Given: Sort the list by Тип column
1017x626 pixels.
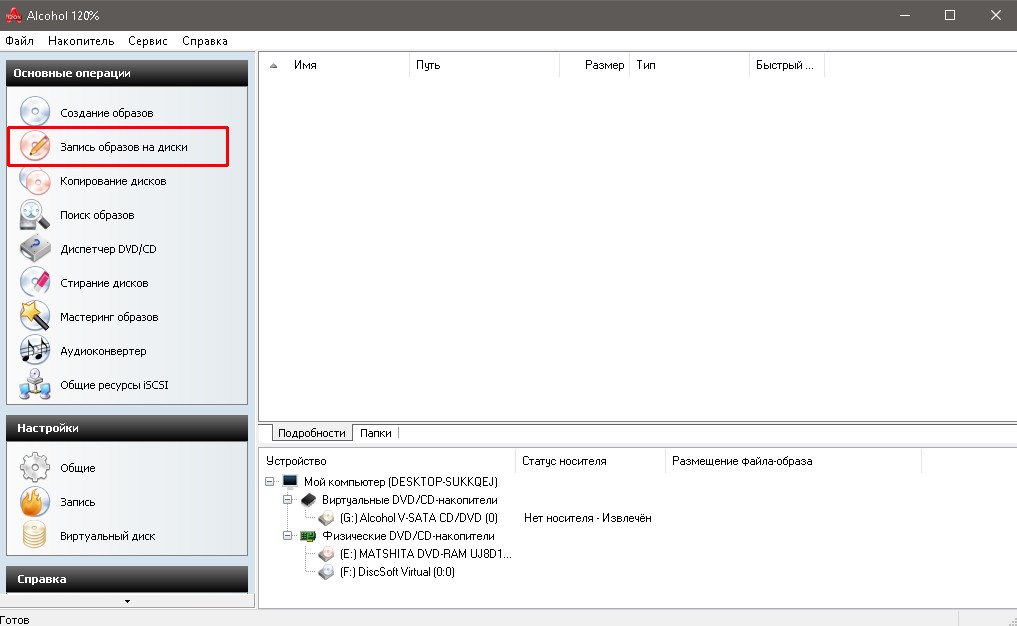Looking at the screenshot, I should click(x=689, y=65).
